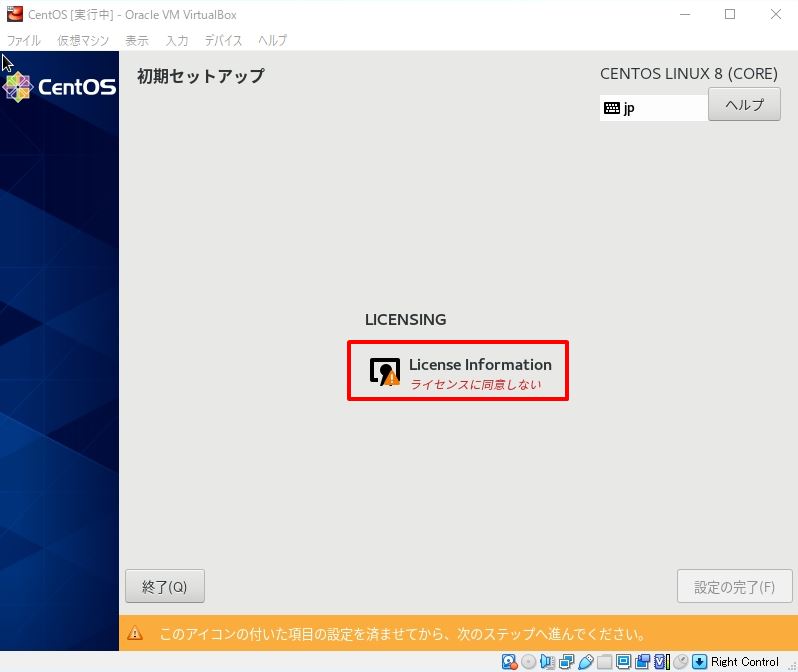
Task: Close the VirtualBox window
Action: [x=776, y=14]
